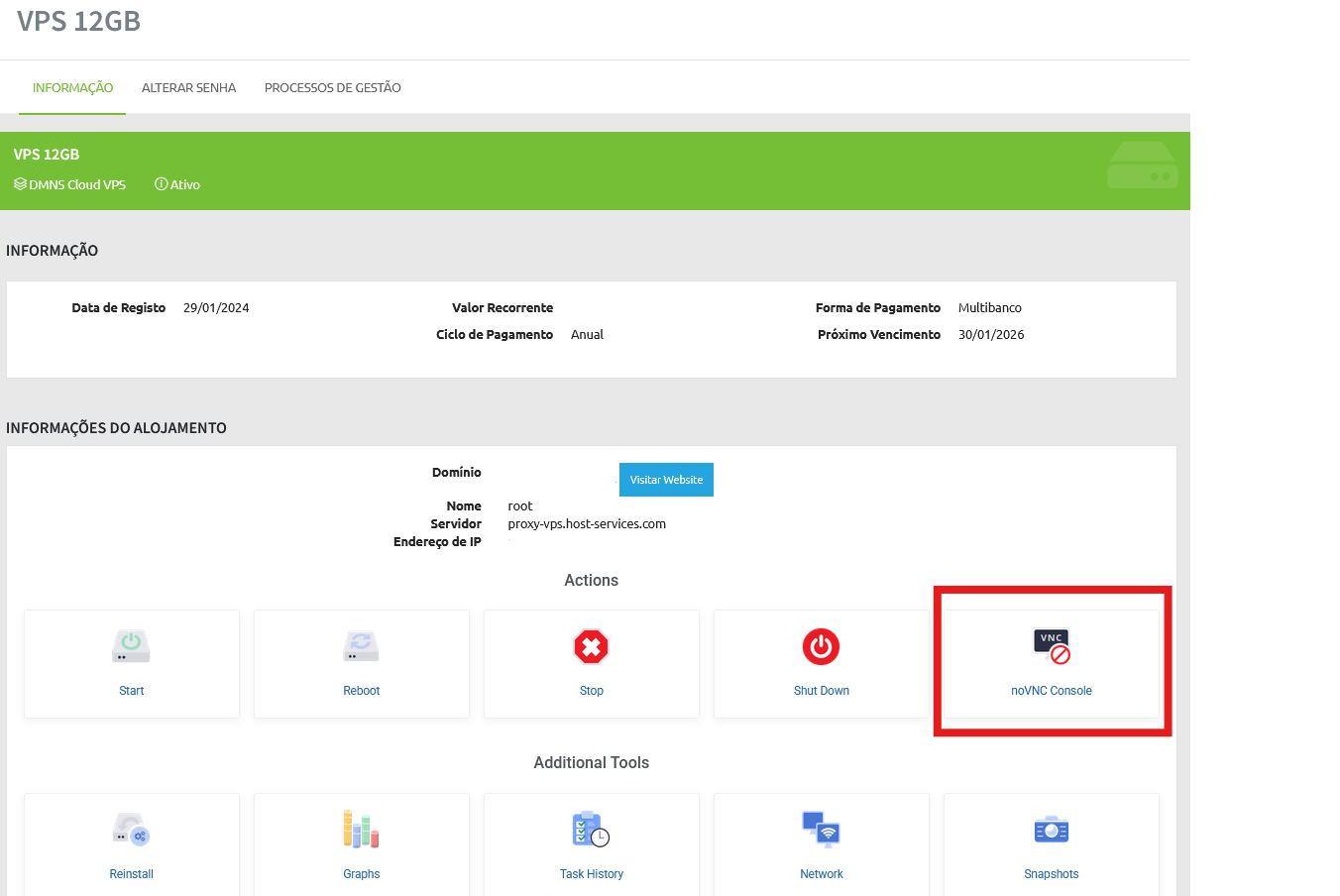Click the proxy-vps.host-services.com server name
Image resolution: width=1340 pixels, height=896 pixels.
pyautogui.click(x=587, y=524)
